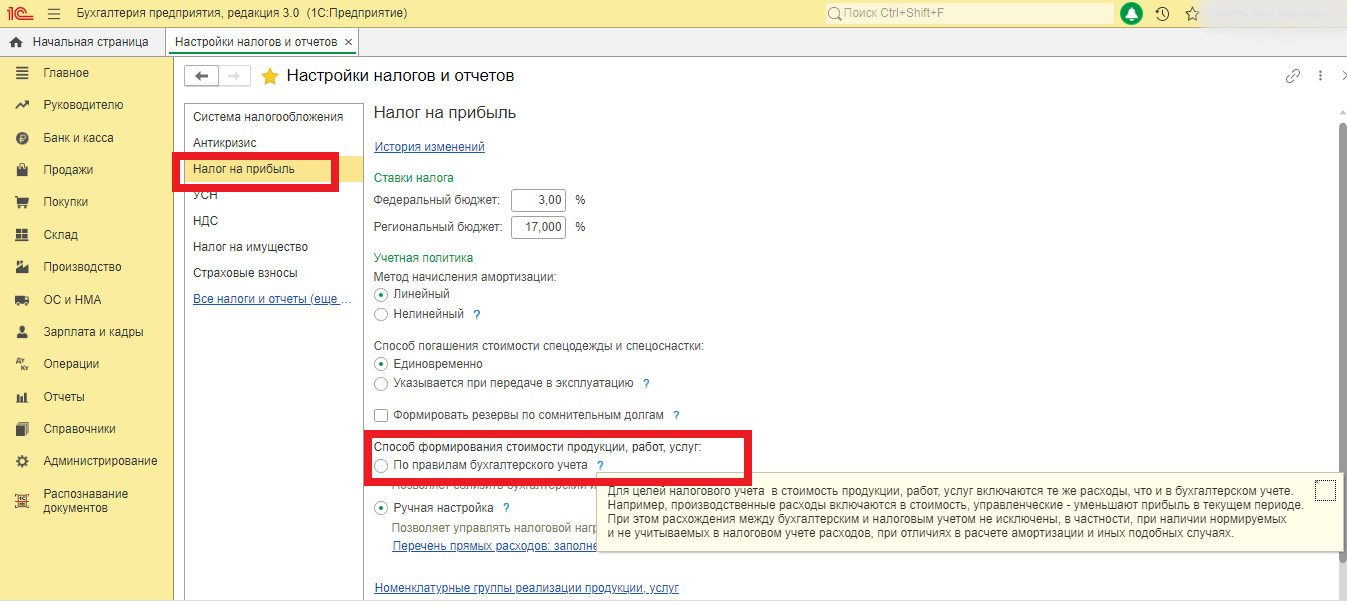1347x607 pixels.
Task: Open favorites star in title bar
Action: [x=1192, y=14]
